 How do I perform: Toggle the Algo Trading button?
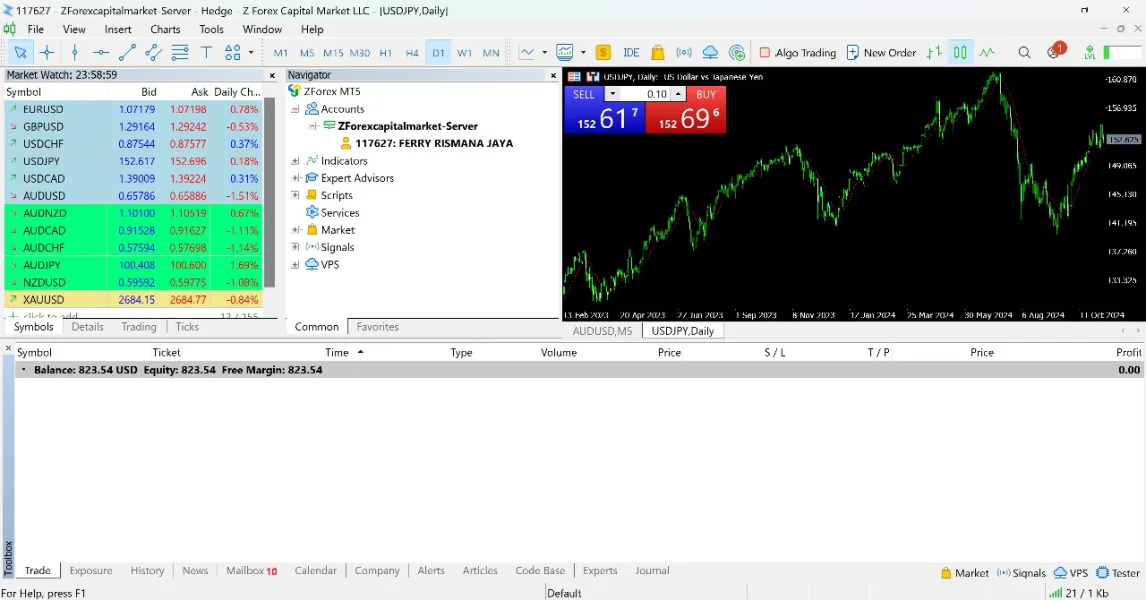tap(797, 53)
